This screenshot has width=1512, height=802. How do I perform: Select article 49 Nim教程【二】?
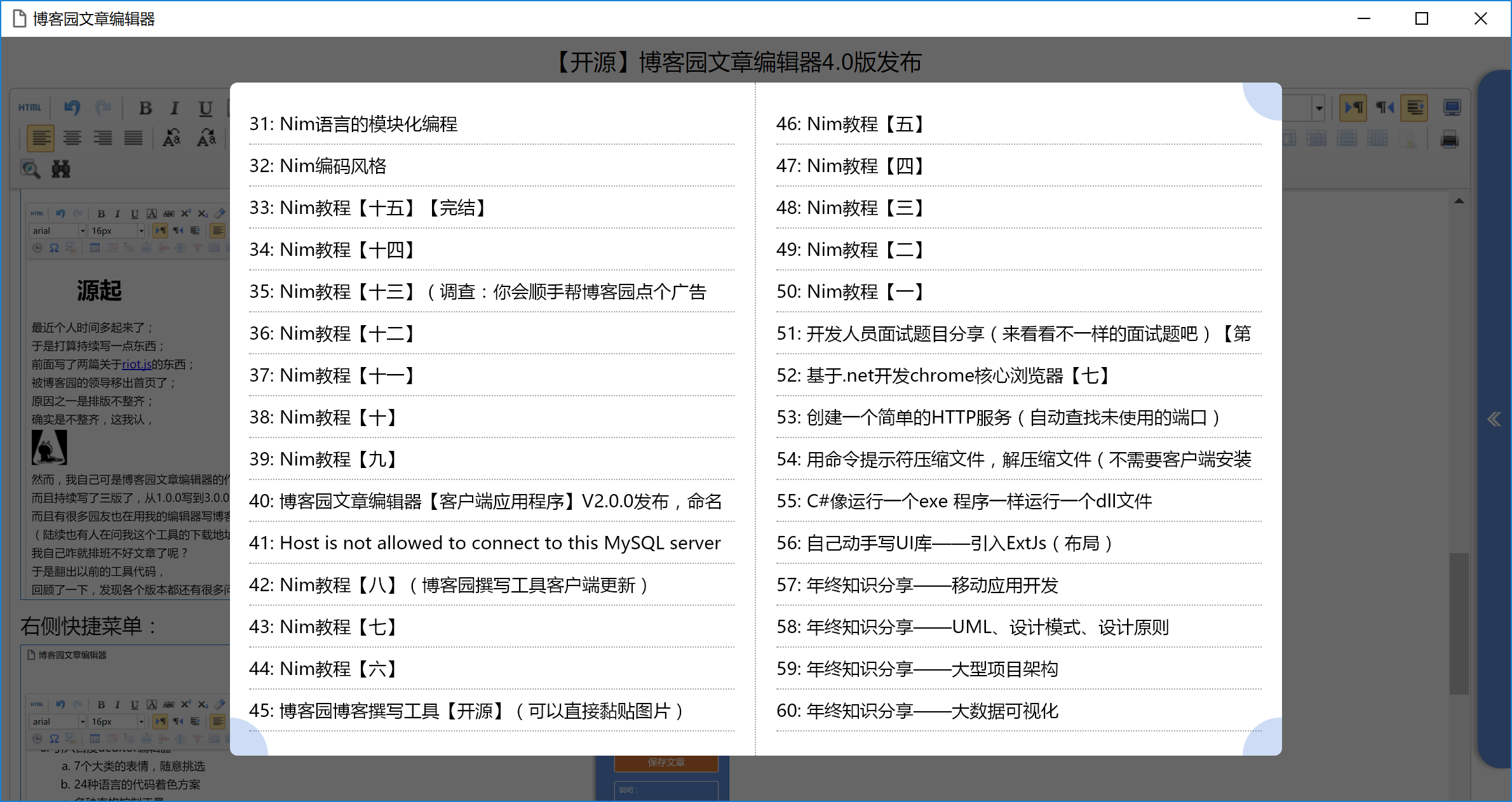(1019, 250)
